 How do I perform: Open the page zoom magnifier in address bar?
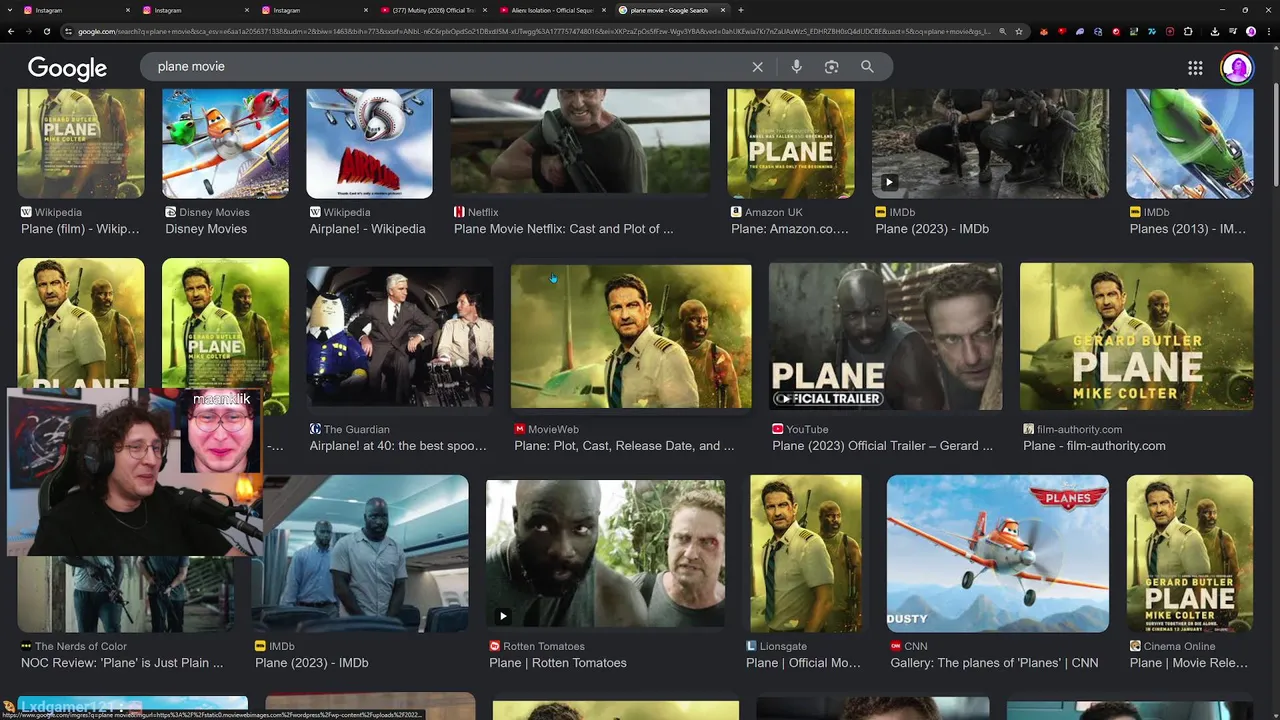(1002, 31)
